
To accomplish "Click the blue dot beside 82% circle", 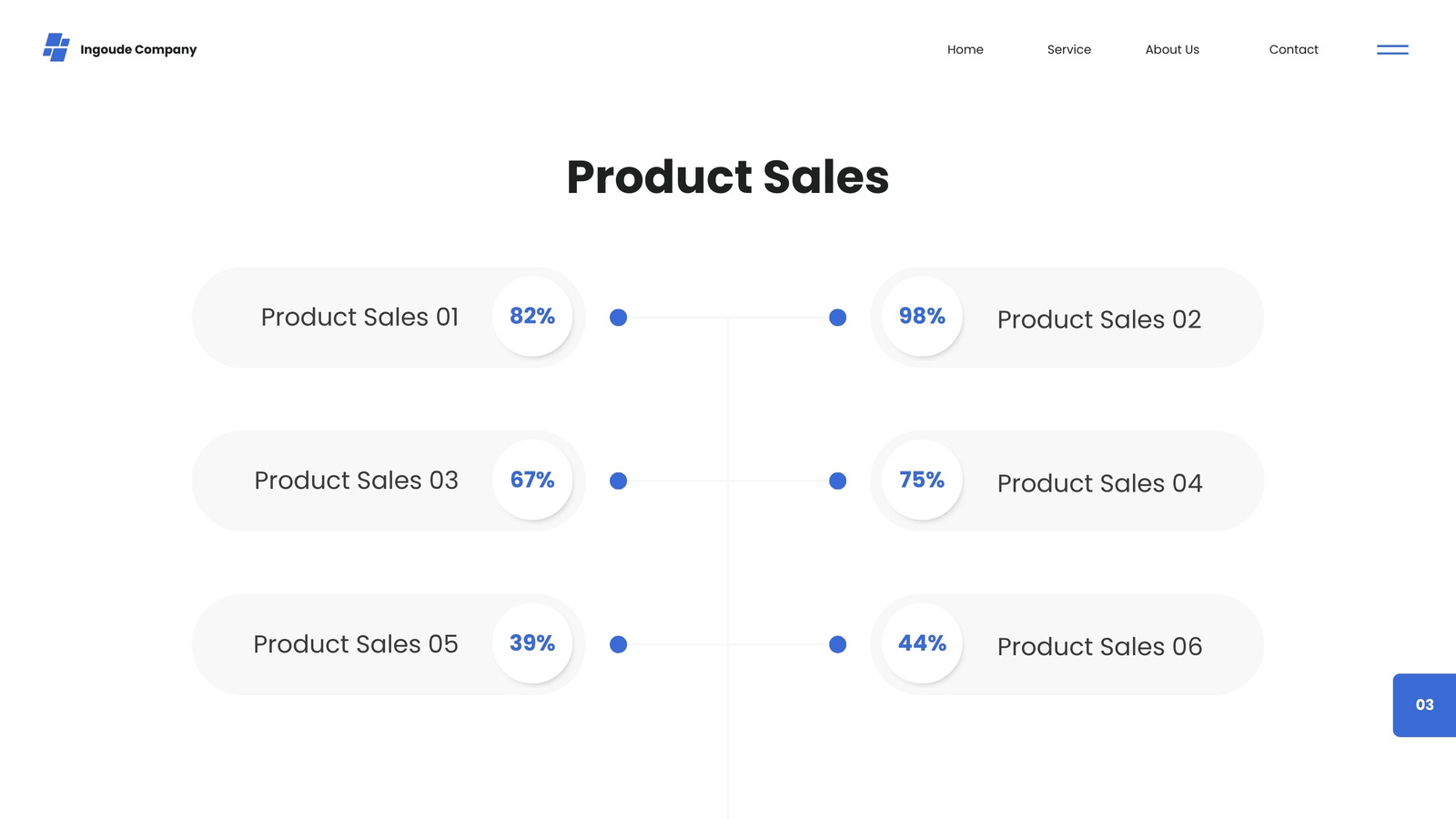I will coord(618,318).
